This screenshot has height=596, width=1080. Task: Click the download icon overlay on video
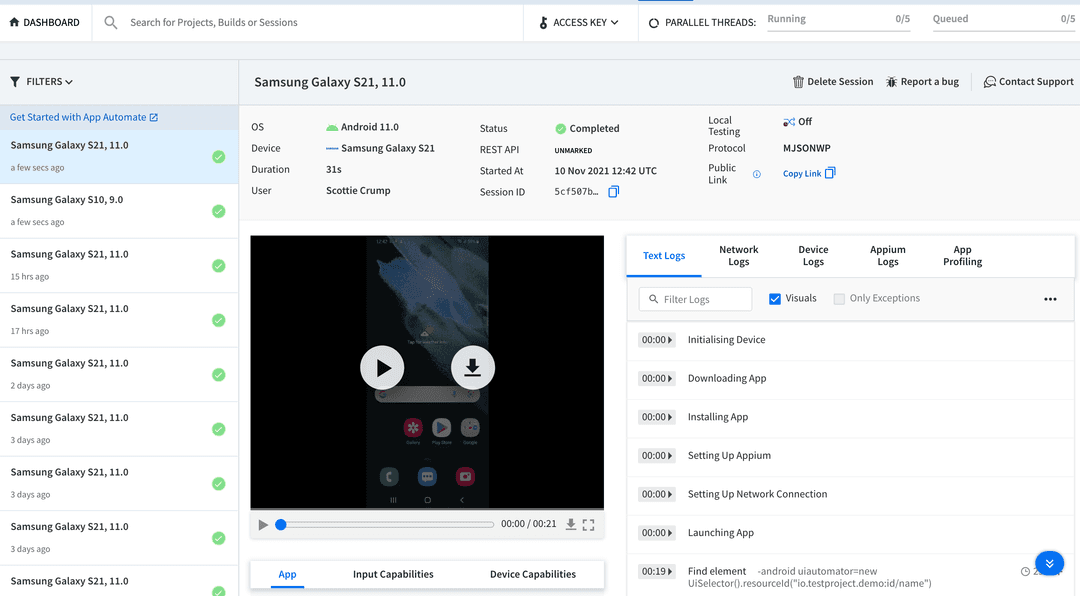click(x=473, y=368)
